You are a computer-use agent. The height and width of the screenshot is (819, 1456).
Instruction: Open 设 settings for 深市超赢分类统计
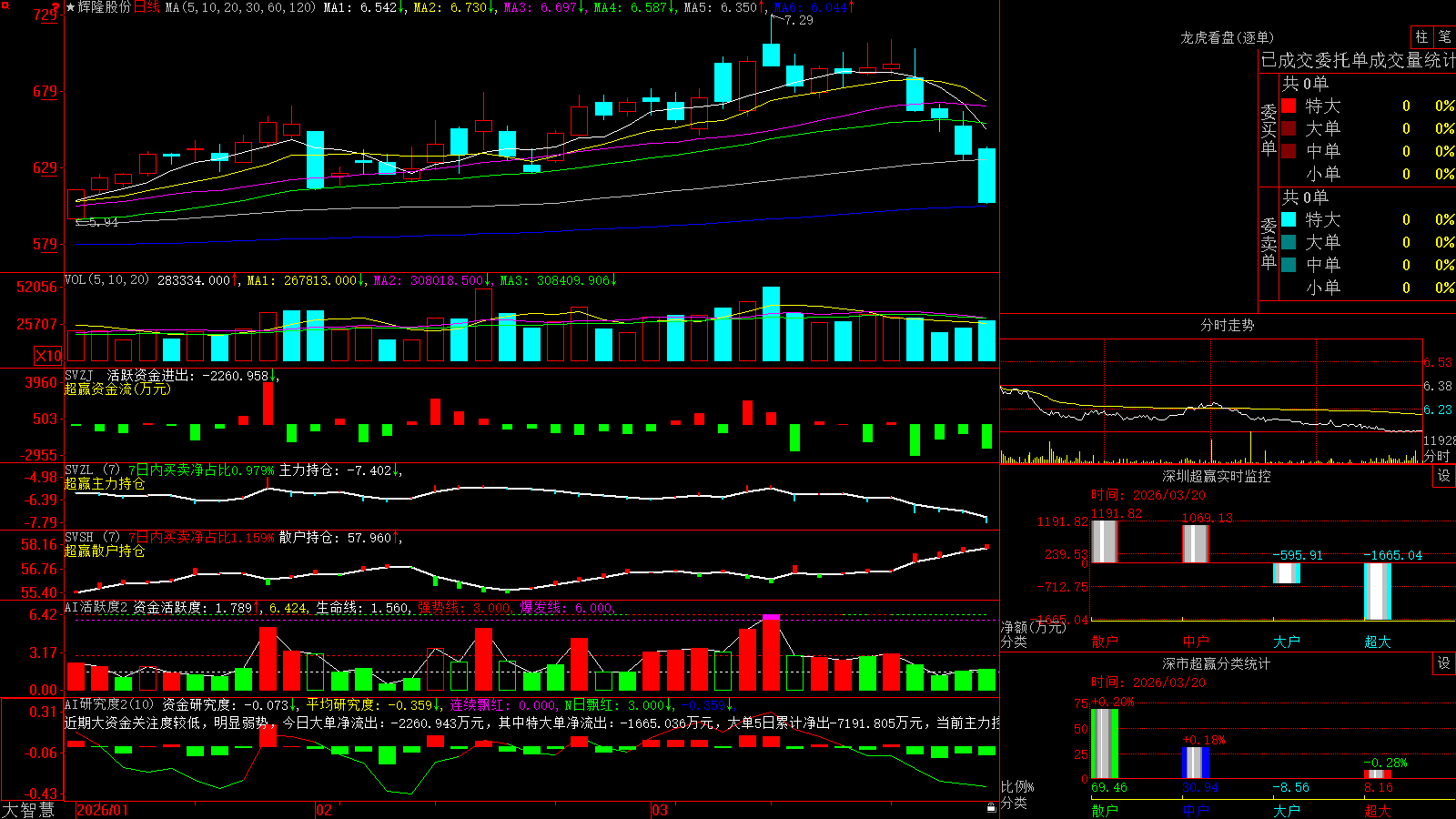[1444, 663]
